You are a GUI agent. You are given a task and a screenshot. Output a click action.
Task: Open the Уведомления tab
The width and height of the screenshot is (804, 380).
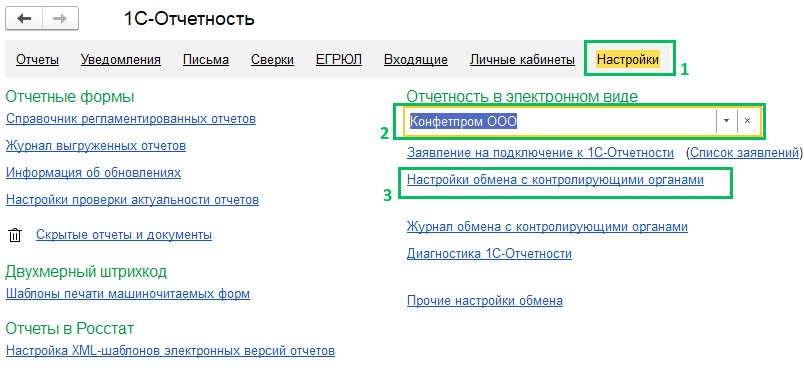click(121, 60)
